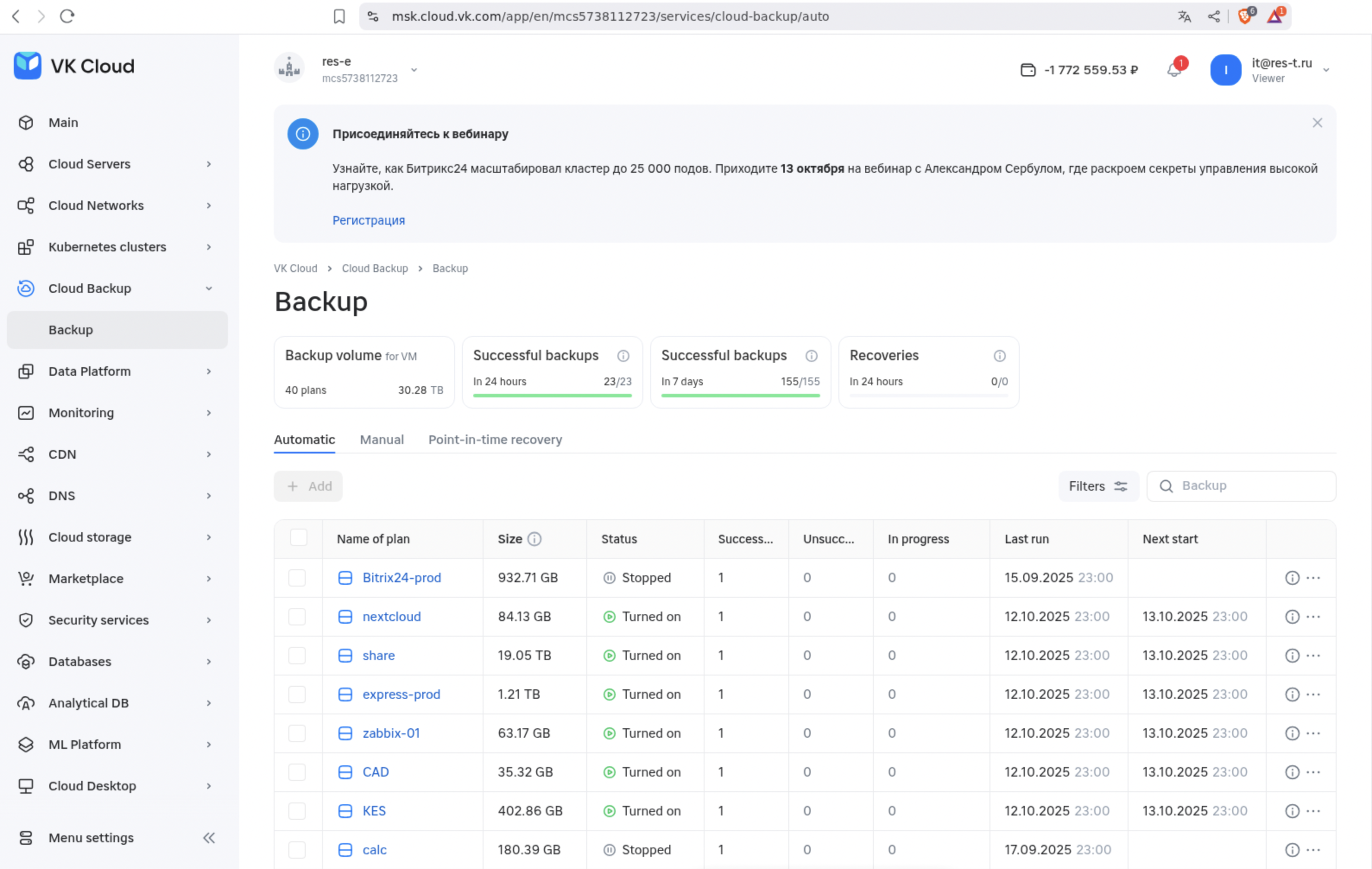Click info icon in Bitrix24-prod row

[x=1292, y=578]
